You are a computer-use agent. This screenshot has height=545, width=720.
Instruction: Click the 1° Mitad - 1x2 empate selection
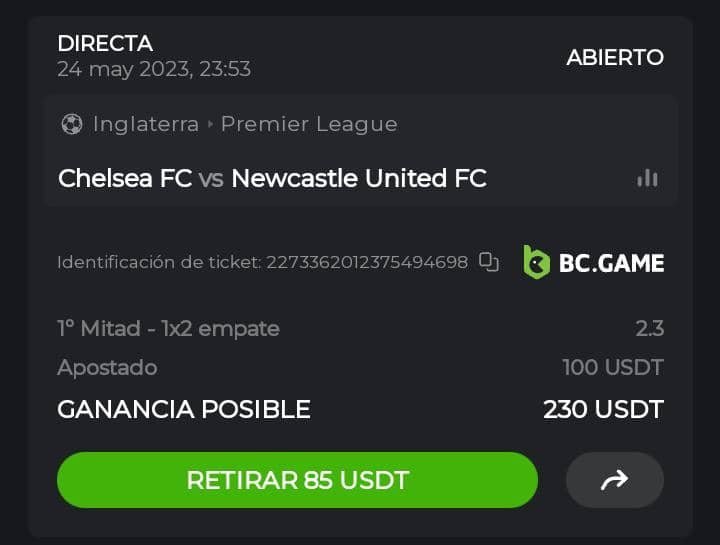click(168, 328)
